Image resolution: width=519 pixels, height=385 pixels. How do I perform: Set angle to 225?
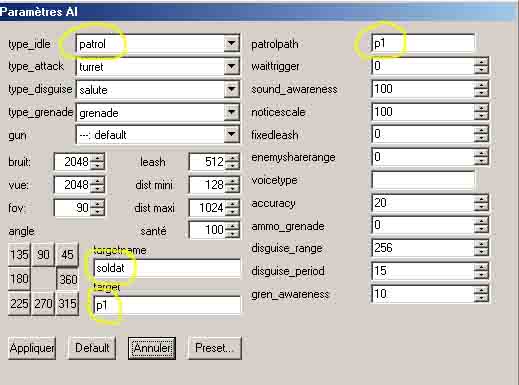pyautogui.click(x=19, y=303)
